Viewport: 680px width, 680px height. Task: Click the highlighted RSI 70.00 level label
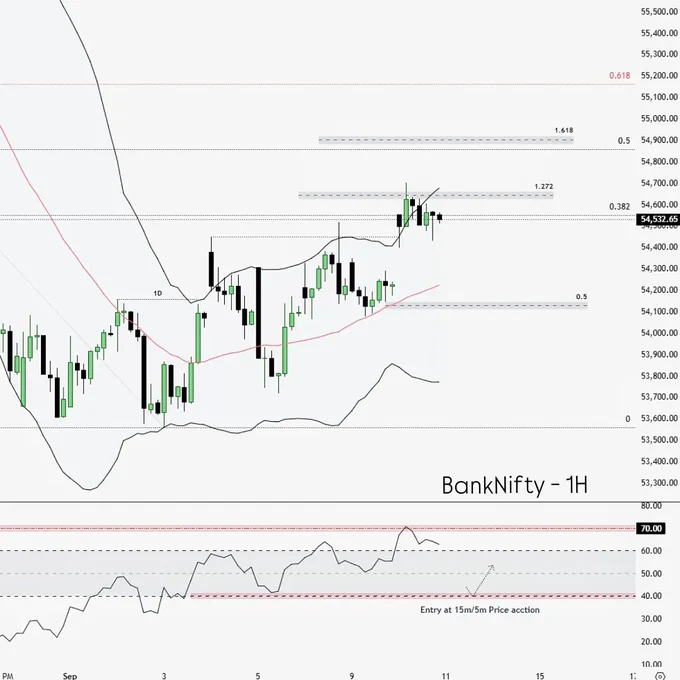(651, 528)
